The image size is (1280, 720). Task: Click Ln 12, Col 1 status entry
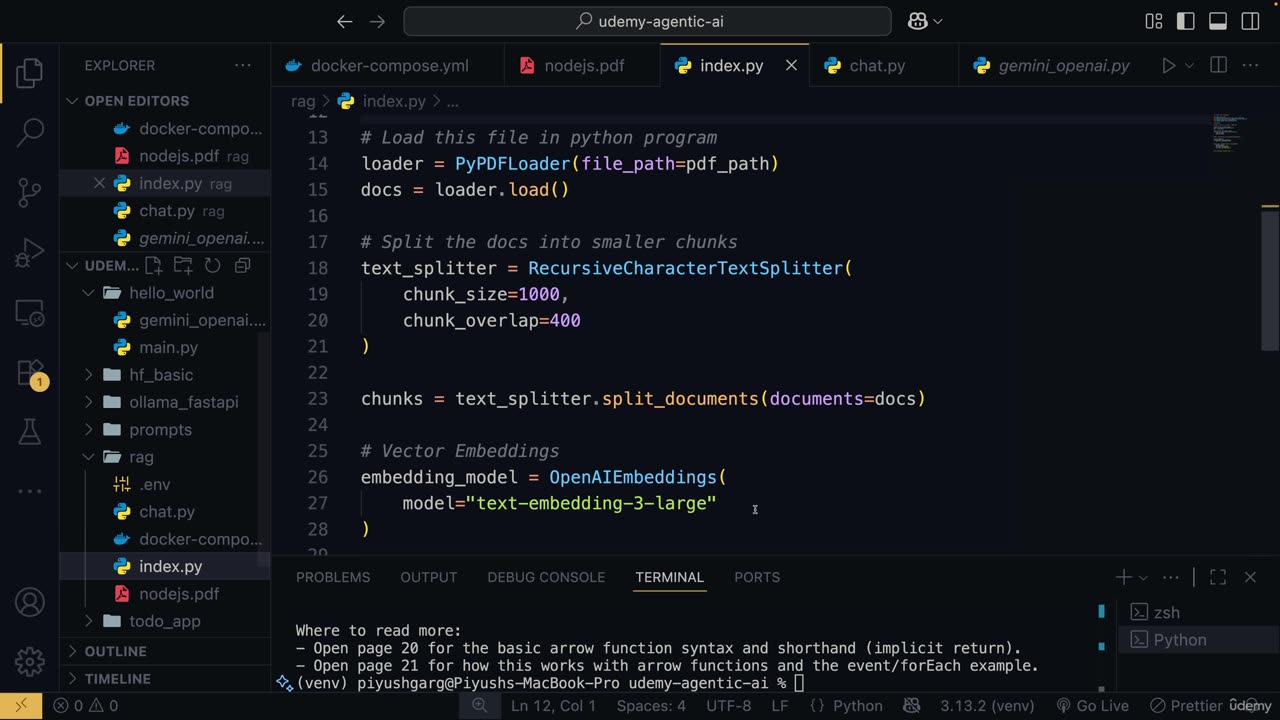(x=553, y=706)
